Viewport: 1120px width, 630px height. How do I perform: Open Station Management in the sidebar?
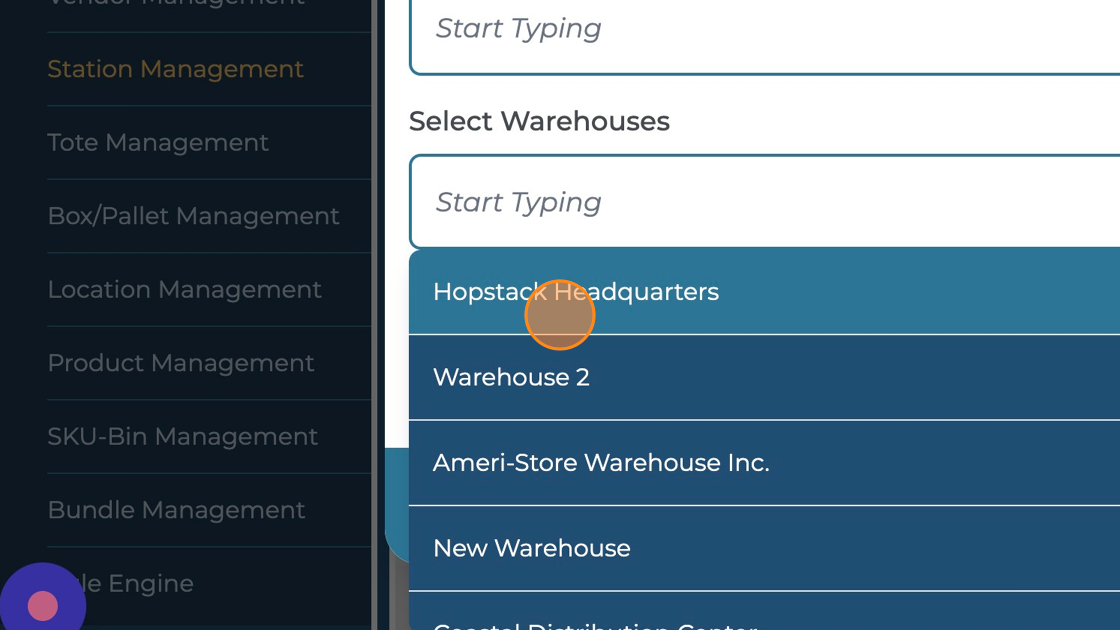tap(175, 69)
